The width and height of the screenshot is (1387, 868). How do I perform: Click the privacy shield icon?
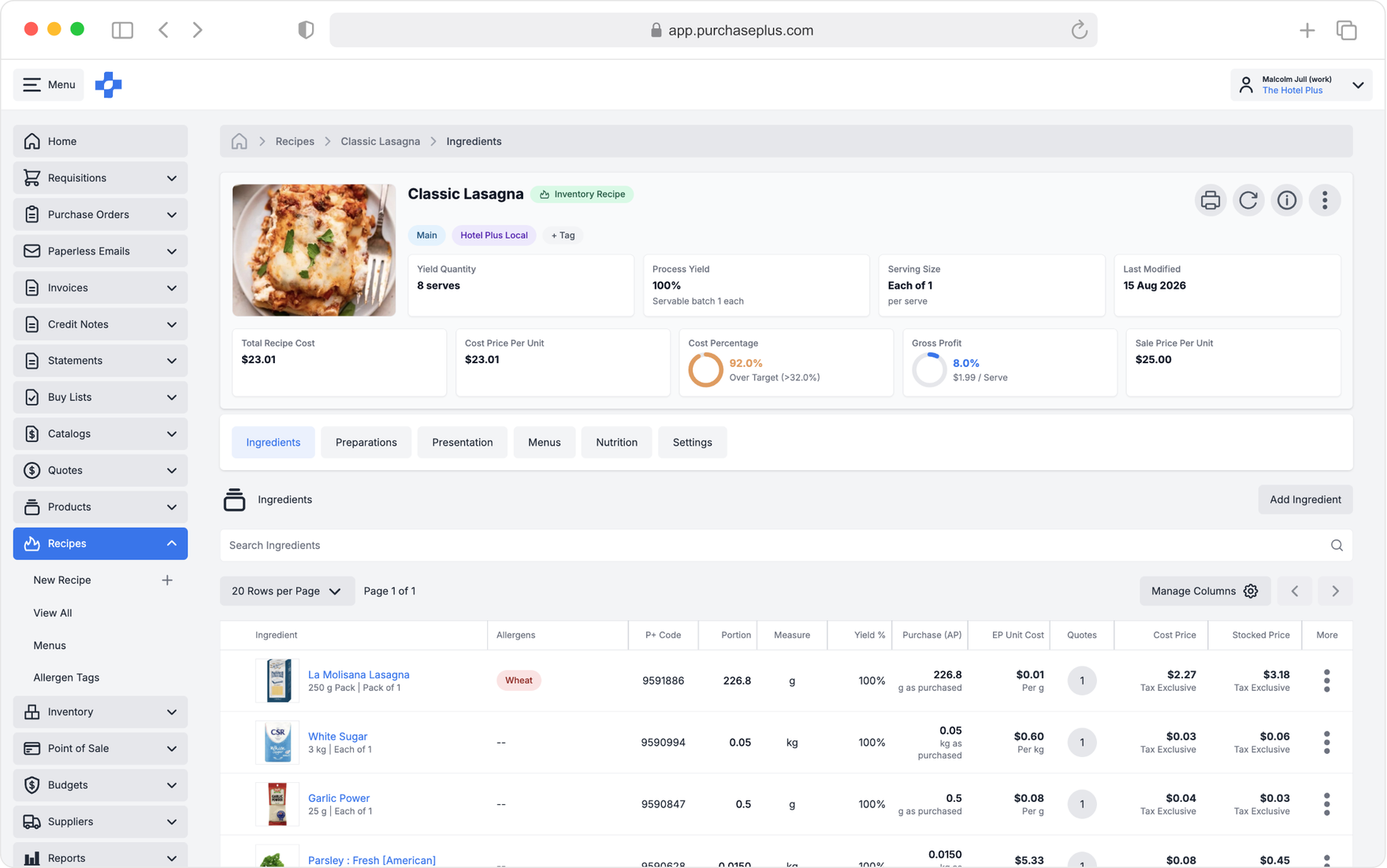(306, 30)
